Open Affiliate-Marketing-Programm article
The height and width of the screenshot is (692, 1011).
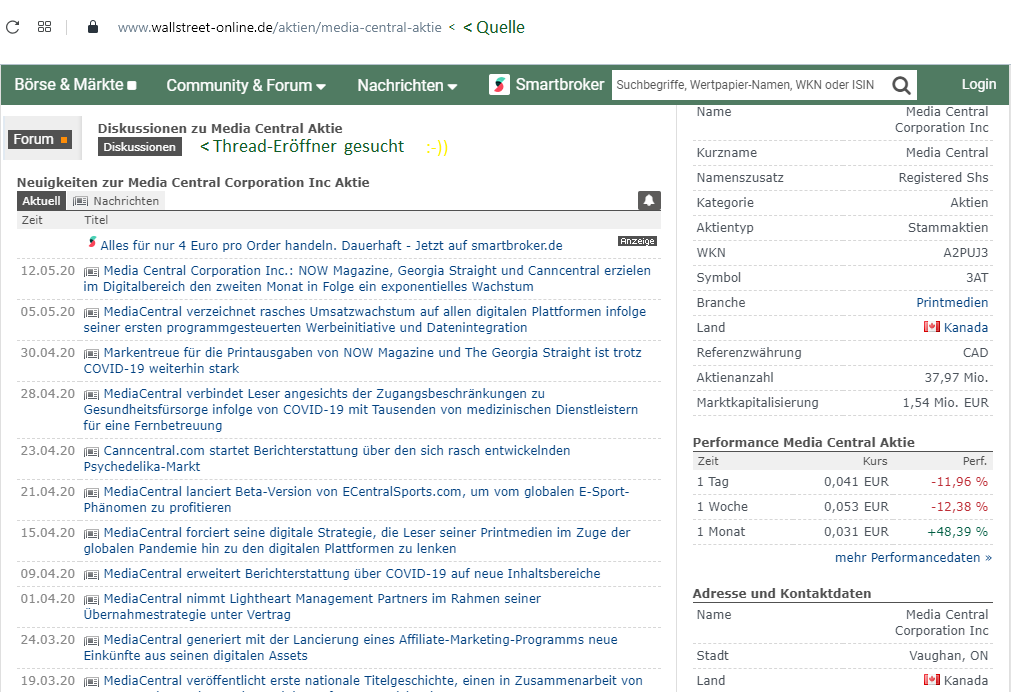pos(350,648)
